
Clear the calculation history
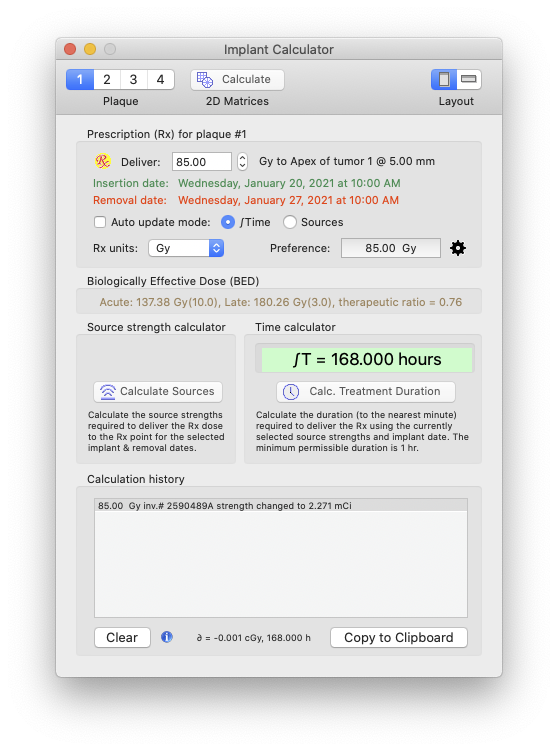pyautogui.click(x=122, y=637)
